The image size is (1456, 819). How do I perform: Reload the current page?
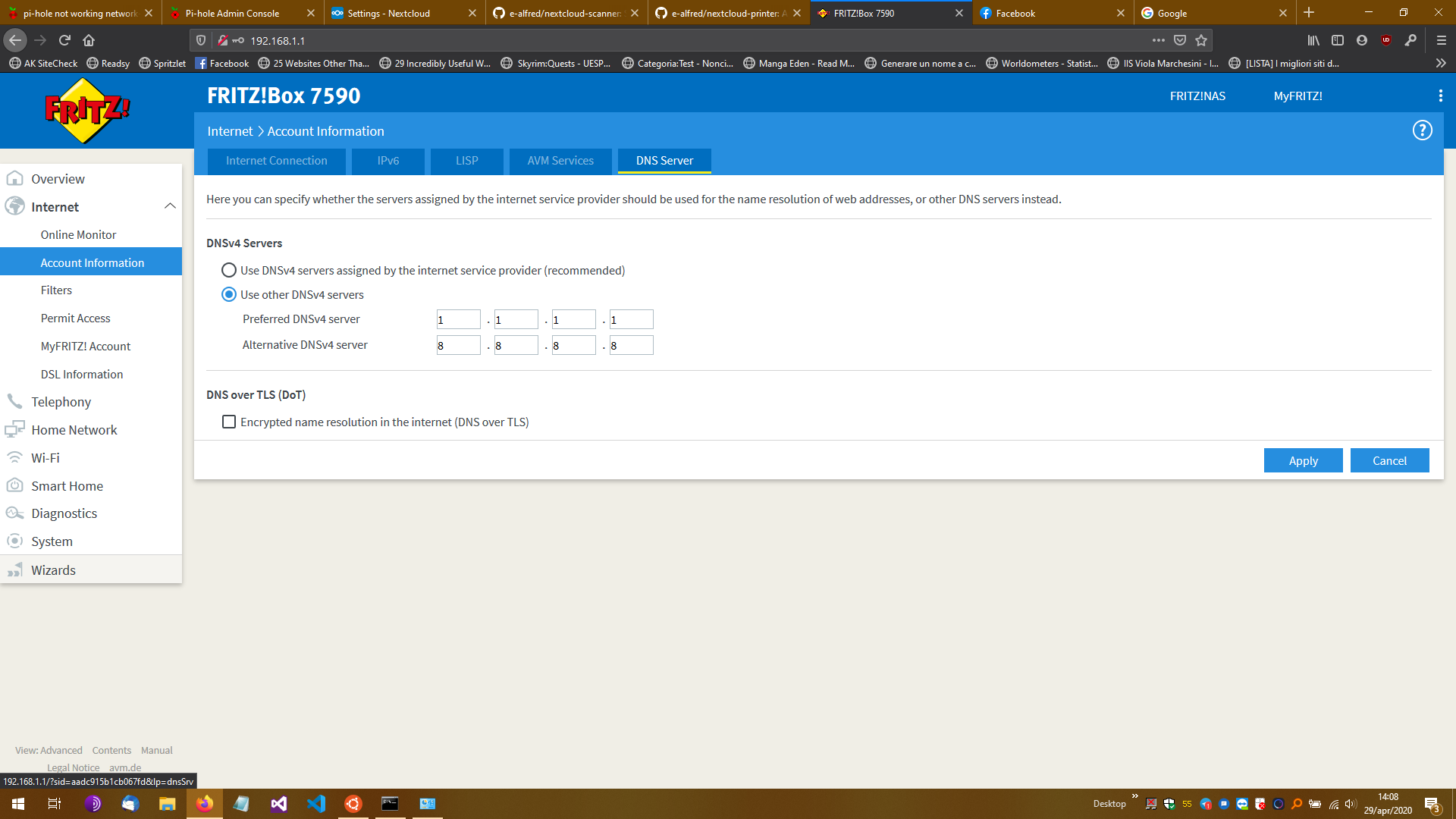pyautogui.click(x=64, y=40)
